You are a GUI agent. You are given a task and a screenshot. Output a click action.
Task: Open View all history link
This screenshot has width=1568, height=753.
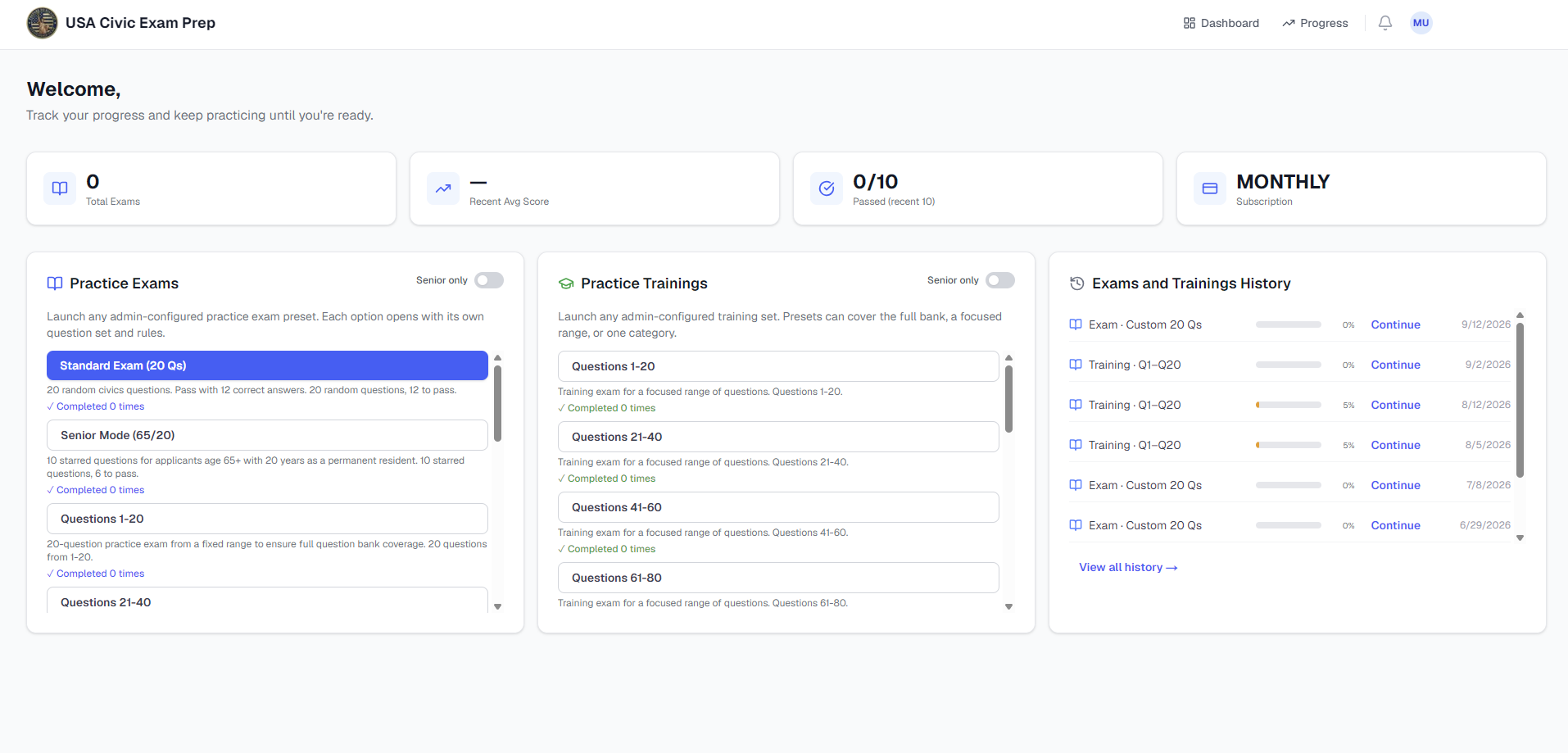pyautogui.click(x=1128, y=567)
